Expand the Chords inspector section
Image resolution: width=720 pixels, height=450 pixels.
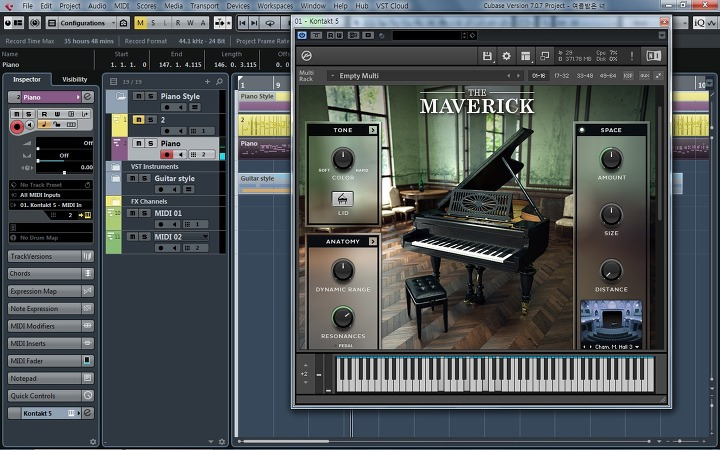point(51,274)
